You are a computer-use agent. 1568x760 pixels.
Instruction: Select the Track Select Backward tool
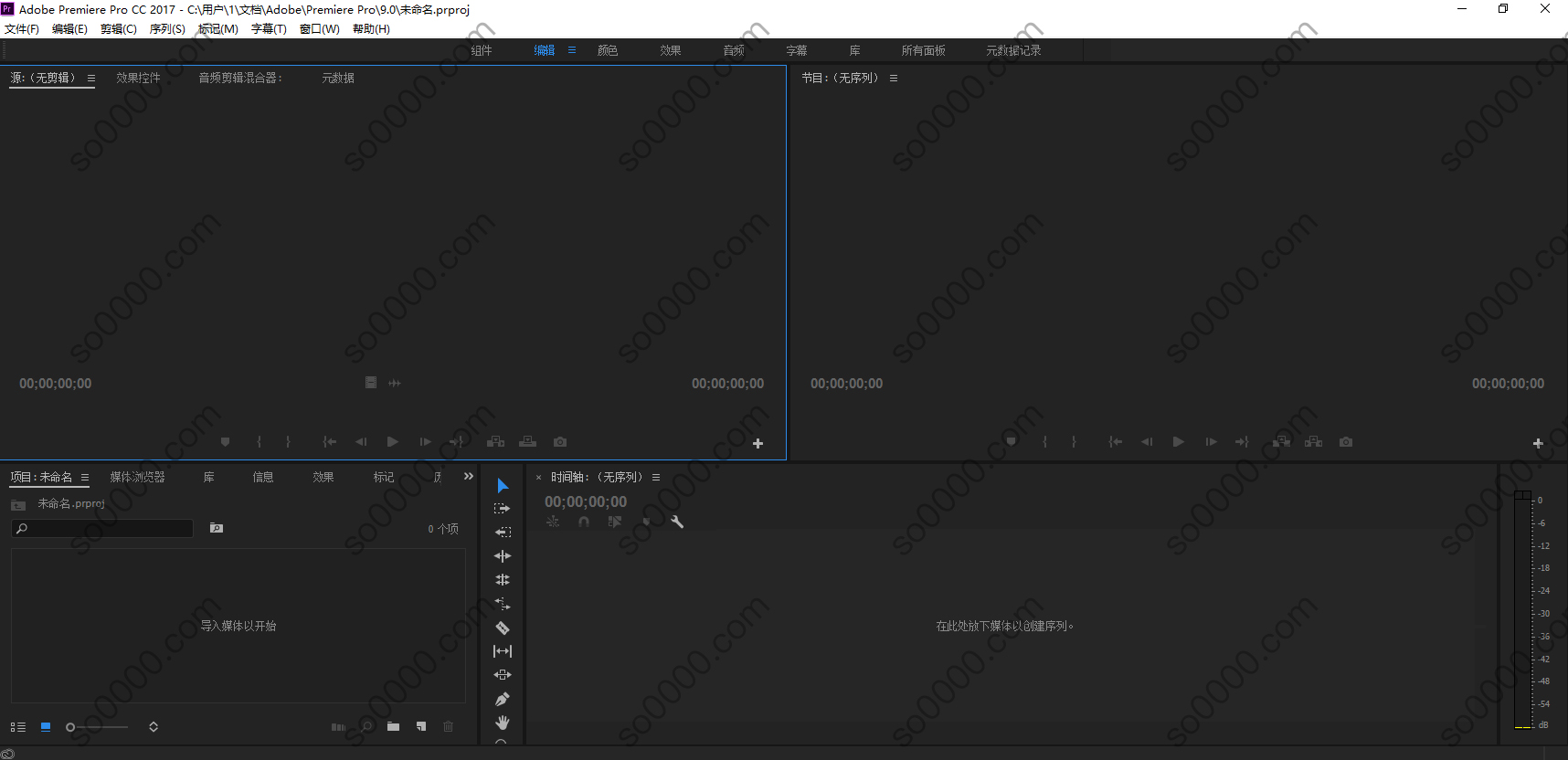click(503, 532)
